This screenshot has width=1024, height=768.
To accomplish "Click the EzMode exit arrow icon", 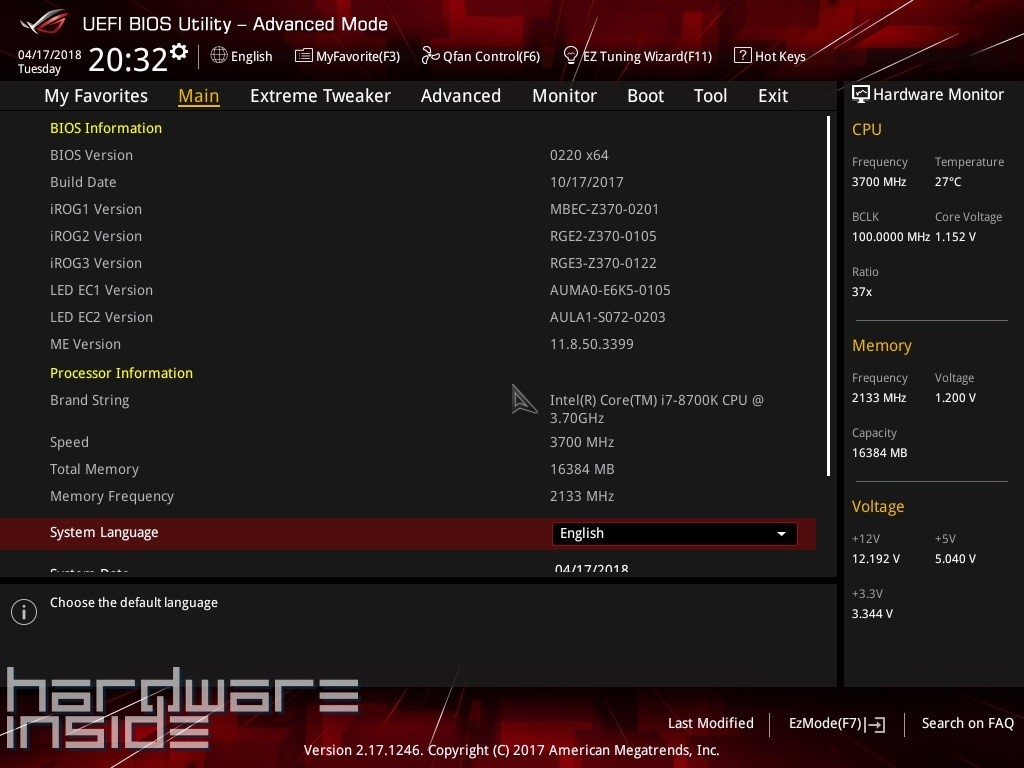I will point(875,724).
